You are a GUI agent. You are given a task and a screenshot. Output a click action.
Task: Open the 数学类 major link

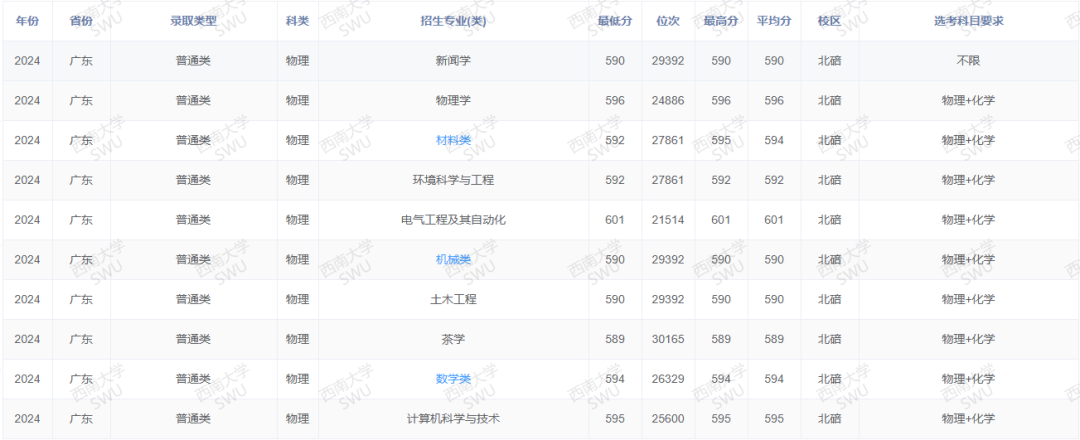(x=453, y=379)
